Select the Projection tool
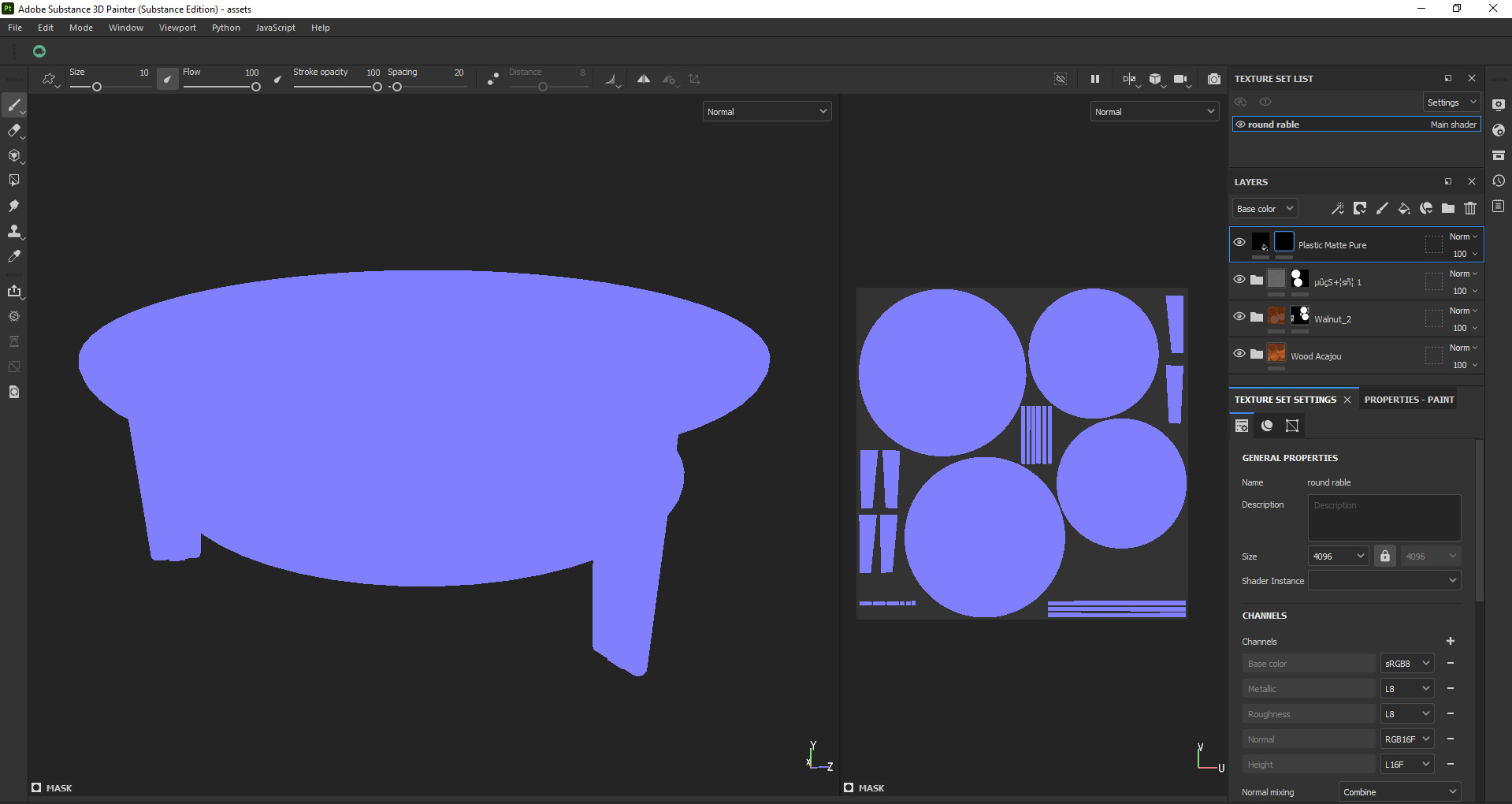 tap(14, 155)
